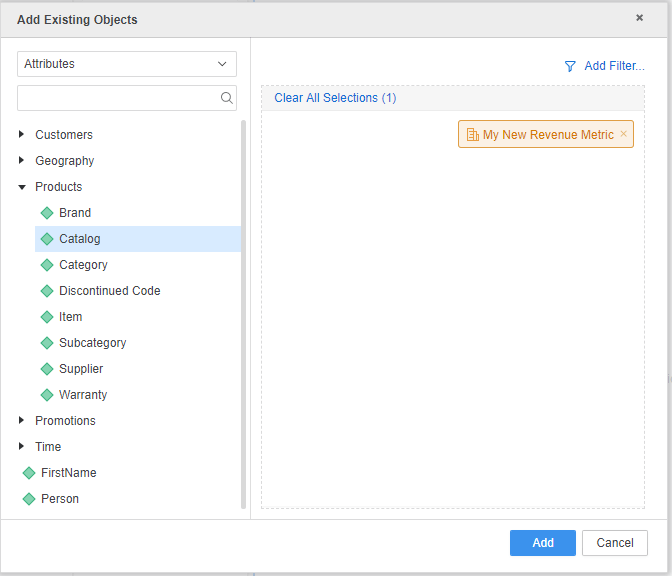Expand the Customers folder
Screen dimensions: 672x576
(x=22, y=135)
